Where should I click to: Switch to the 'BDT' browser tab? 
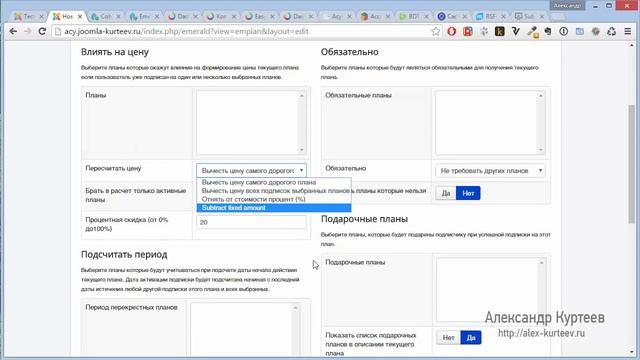click(413, 16)
